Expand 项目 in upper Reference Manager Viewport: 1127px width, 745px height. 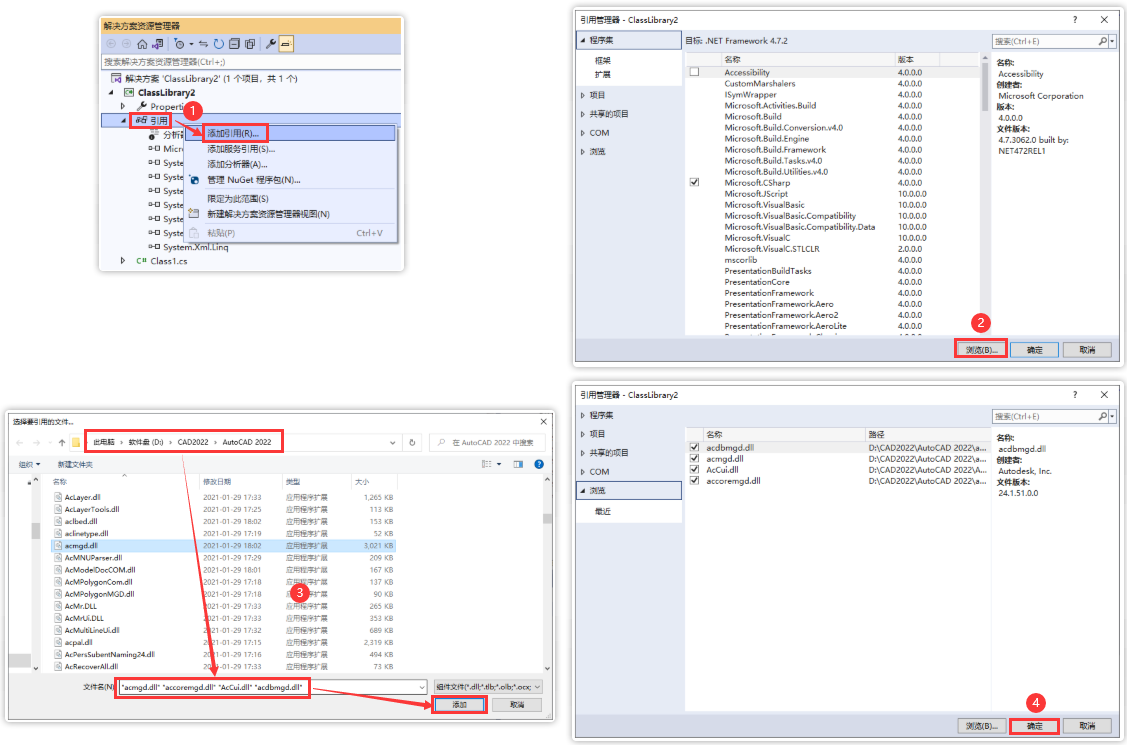pyautogui.click(x=583, y=96)
